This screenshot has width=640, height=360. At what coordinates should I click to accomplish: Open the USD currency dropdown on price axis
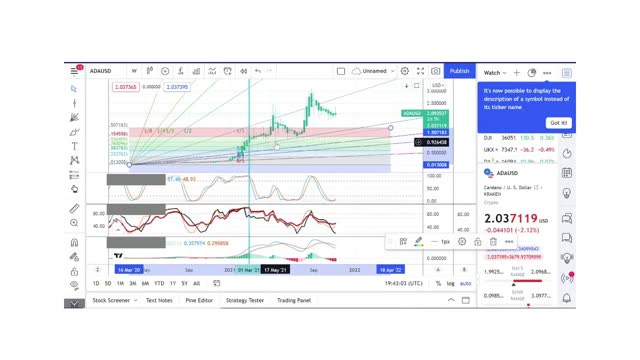[x=438, y=85]
